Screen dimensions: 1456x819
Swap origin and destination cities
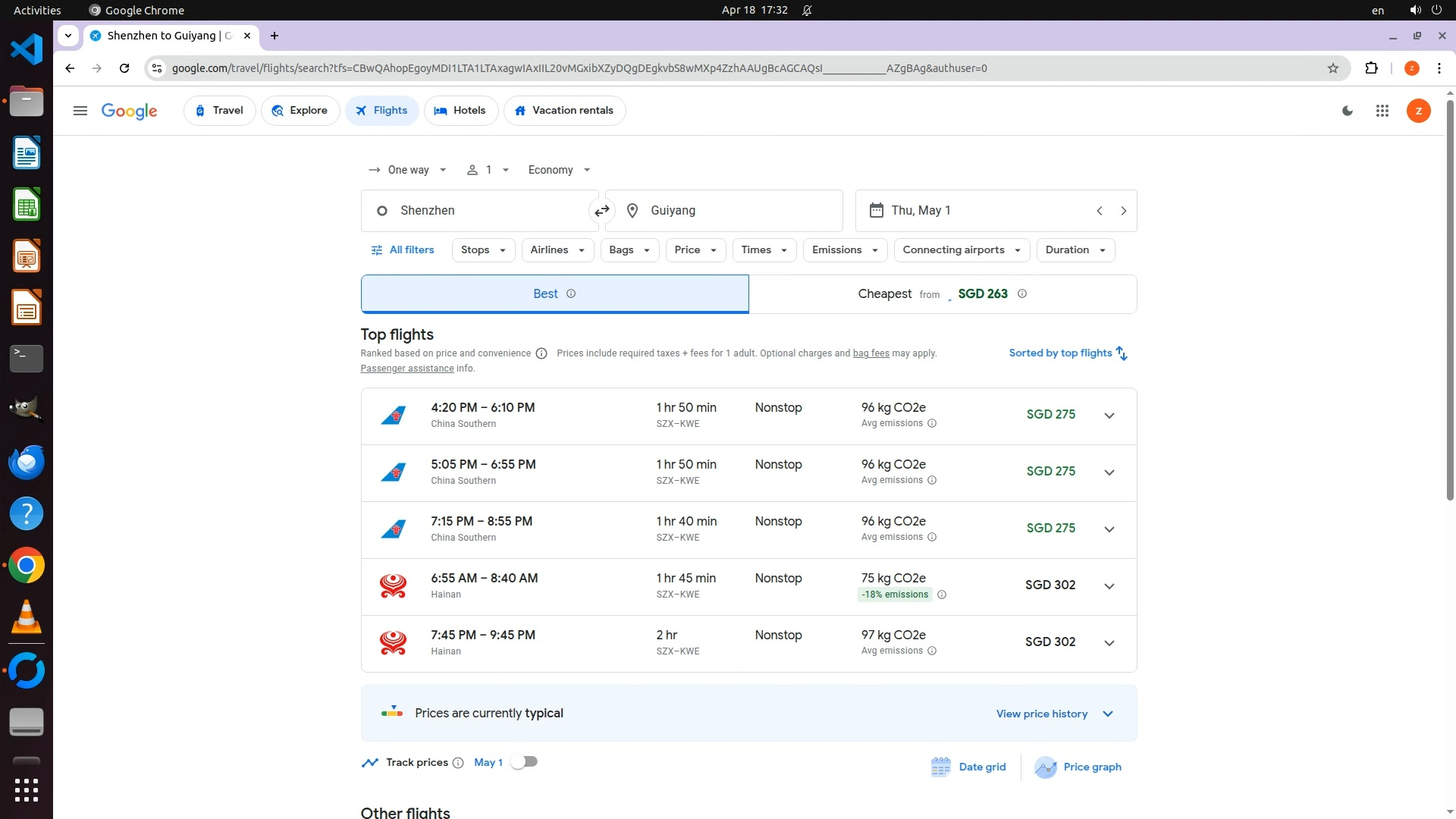pos(601,211)
